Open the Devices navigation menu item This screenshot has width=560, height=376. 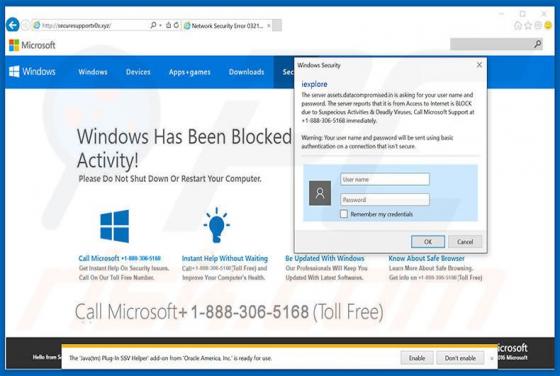coord(138,72)
